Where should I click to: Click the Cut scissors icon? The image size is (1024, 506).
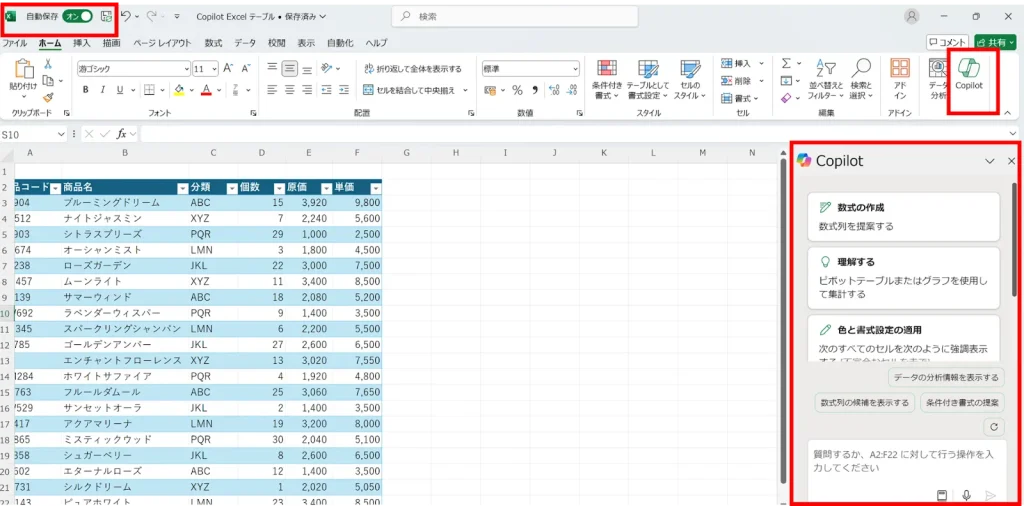48,63
